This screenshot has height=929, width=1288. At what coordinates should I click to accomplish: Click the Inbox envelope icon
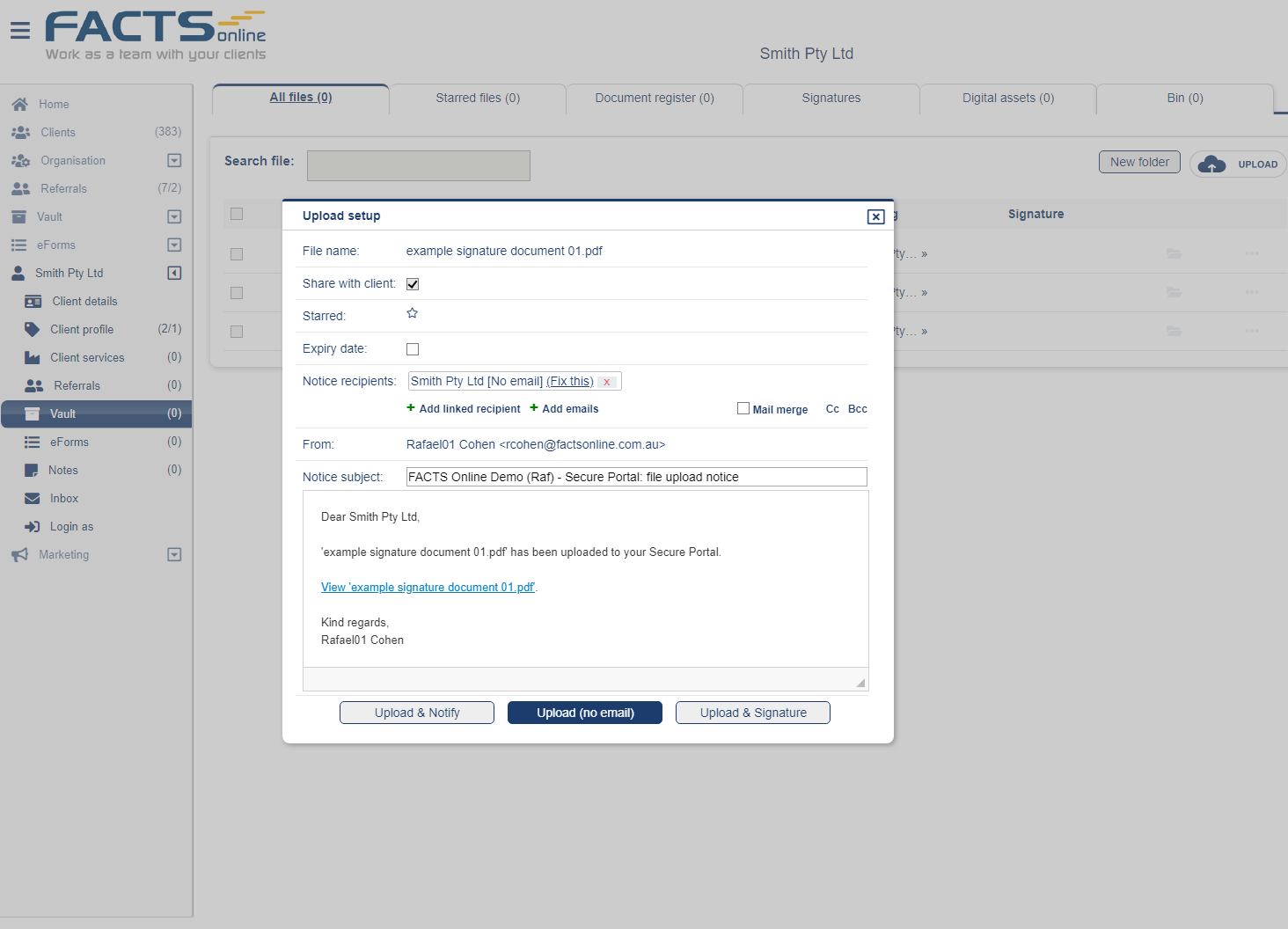tap(33, 499)
